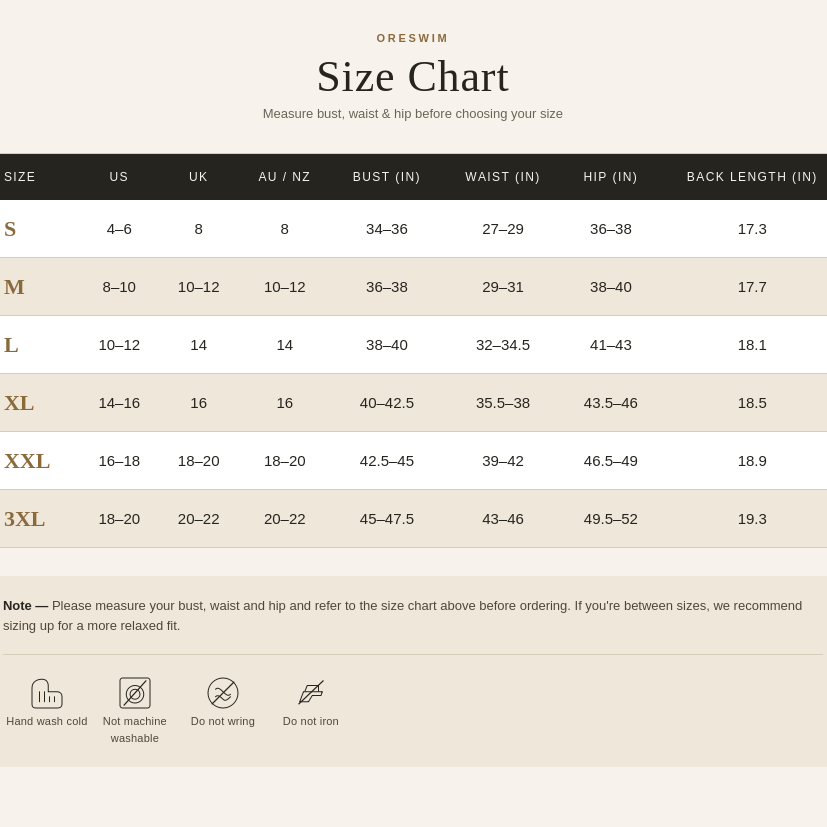Click UK value 18–20 in XXL row
The width and height of the screenshot is (827, 827).
(198, 461)
